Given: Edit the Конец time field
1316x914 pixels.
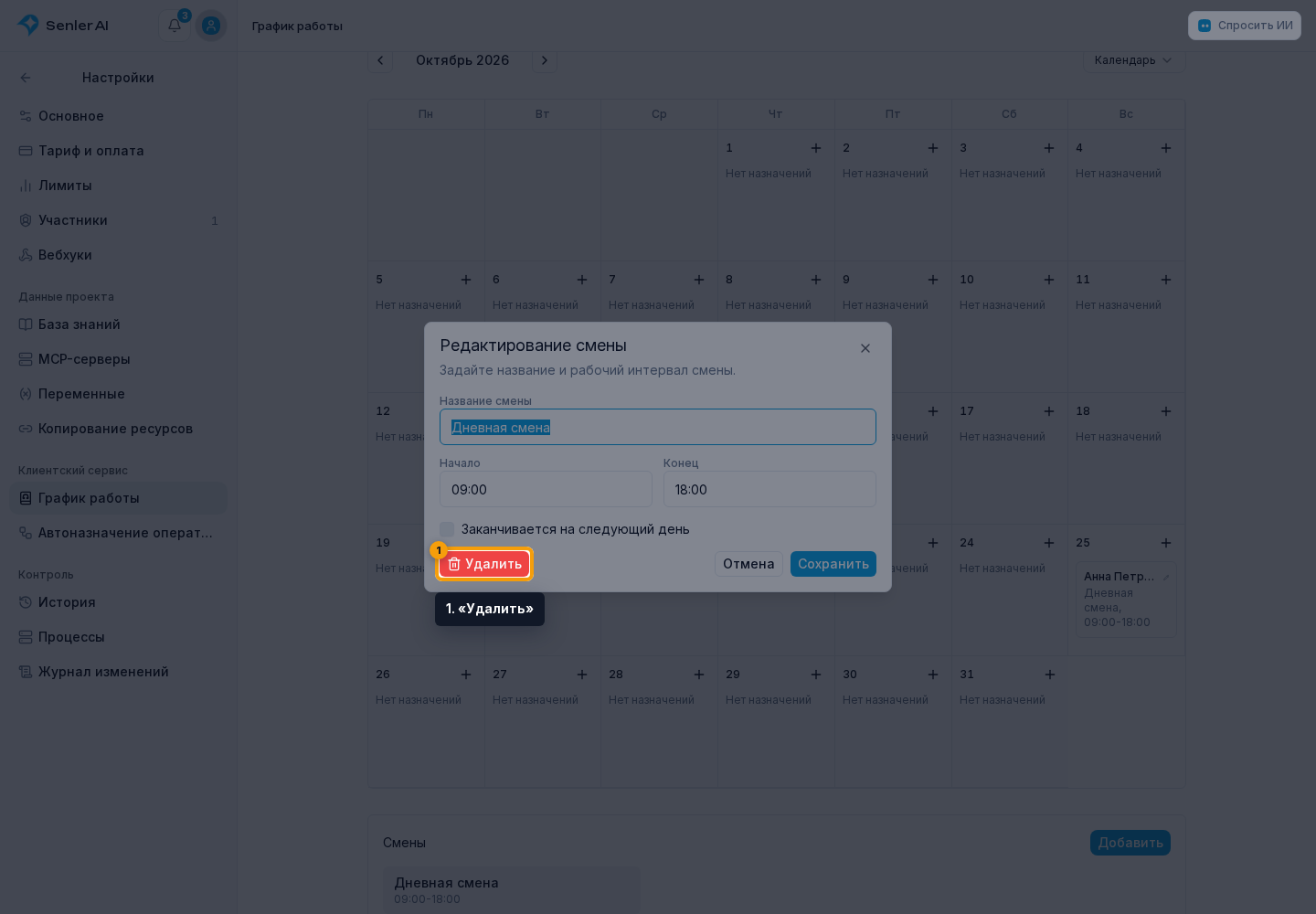Looking at the screenshot, I should pos(769,489).
